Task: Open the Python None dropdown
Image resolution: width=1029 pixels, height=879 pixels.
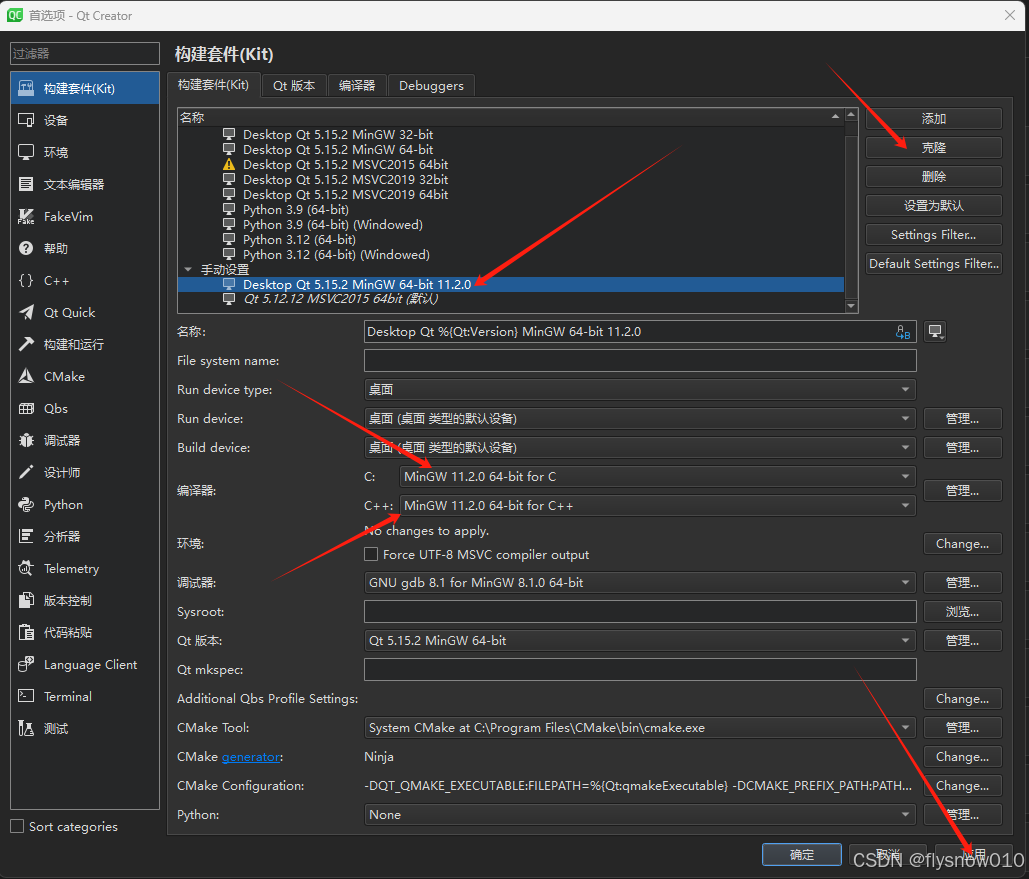Action: tap(640, 814)
